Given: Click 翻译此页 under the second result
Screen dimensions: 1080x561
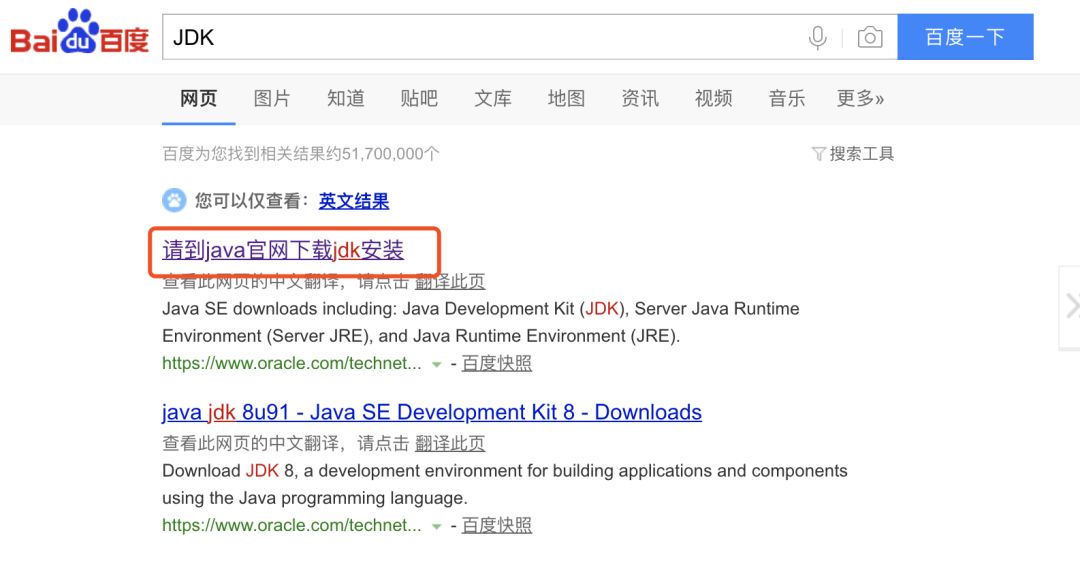Looking at the screenshot, I should [450, 443].
